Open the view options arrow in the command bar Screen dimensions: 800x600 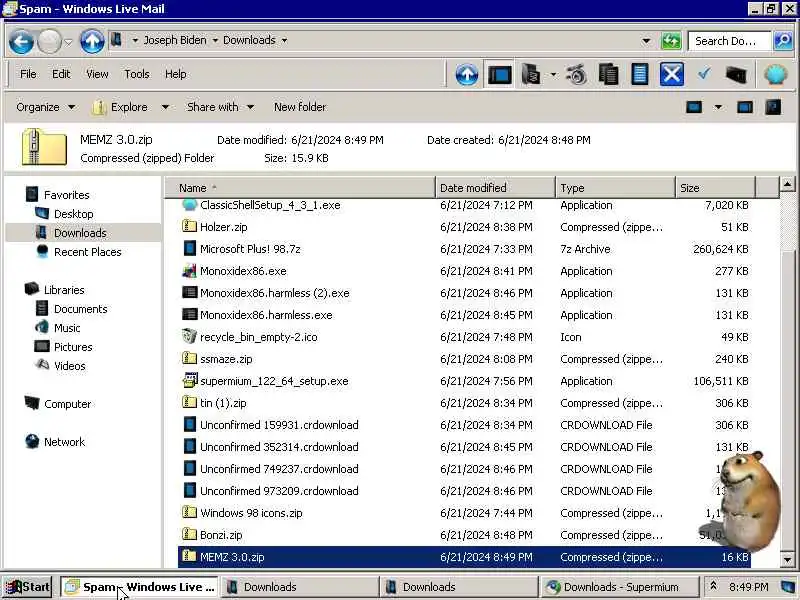718,107
